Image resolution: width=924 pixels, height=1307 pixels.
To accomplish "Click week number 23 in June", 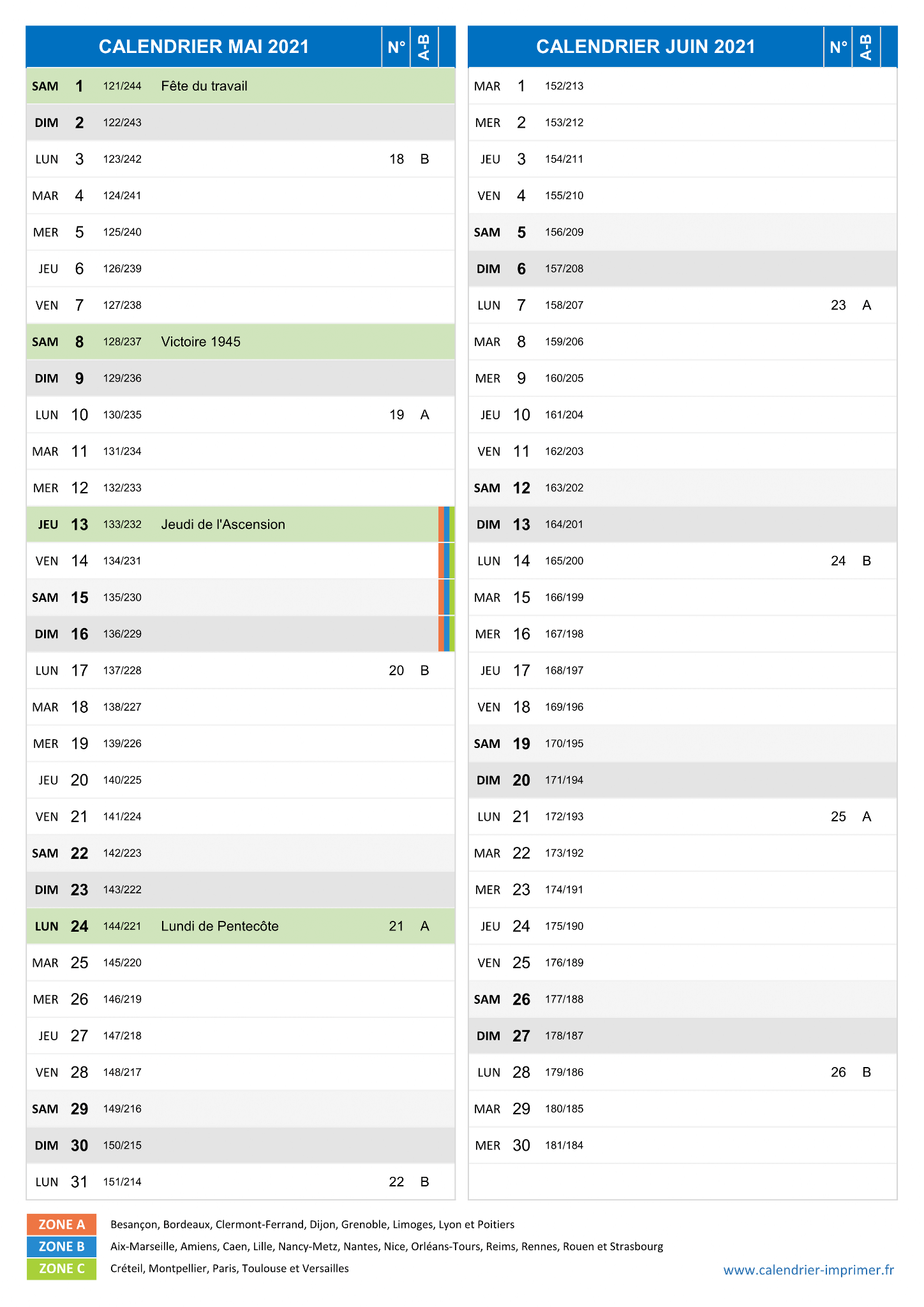I will coord(838,306).
